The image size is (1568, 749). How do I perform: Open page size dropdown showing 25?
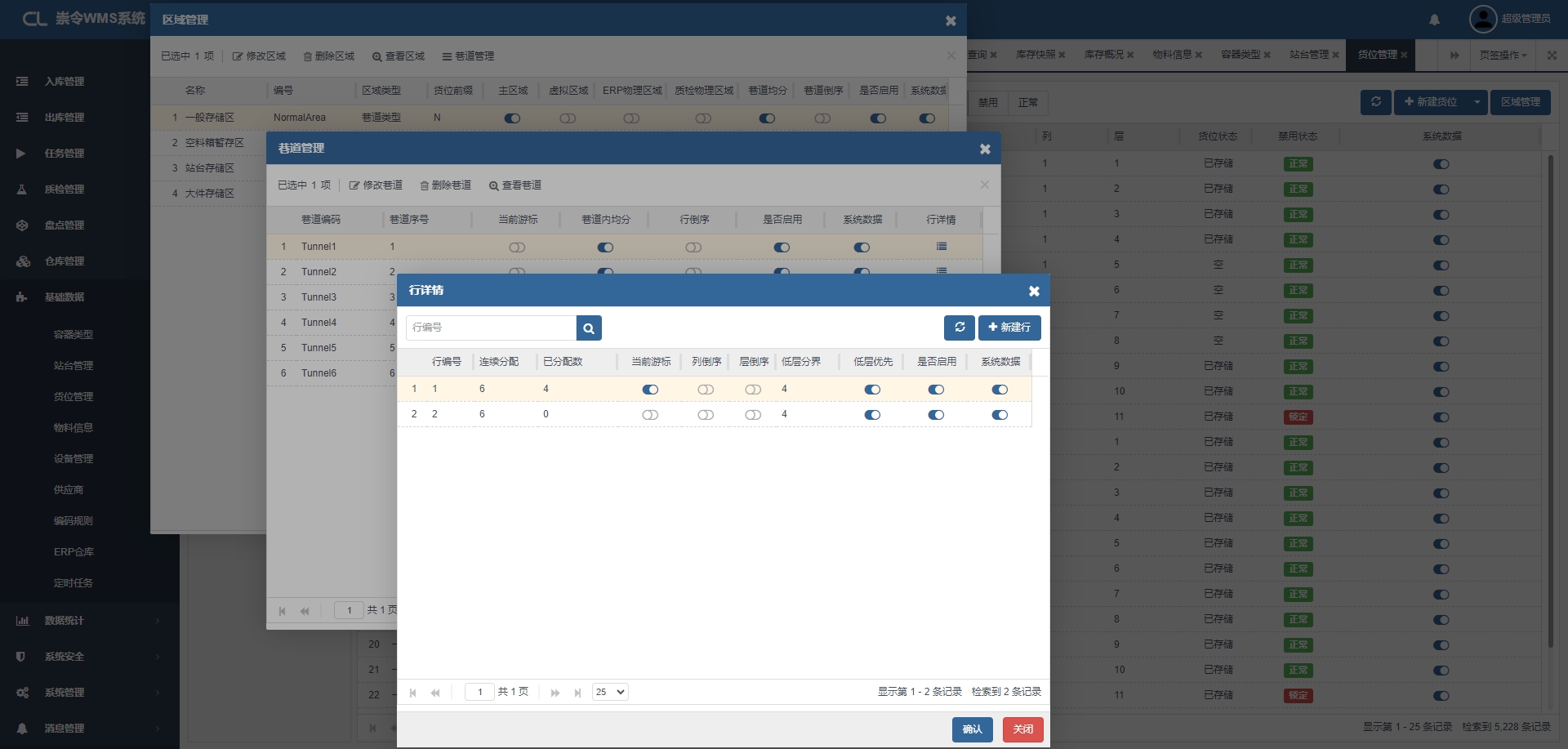coord(610,693)
